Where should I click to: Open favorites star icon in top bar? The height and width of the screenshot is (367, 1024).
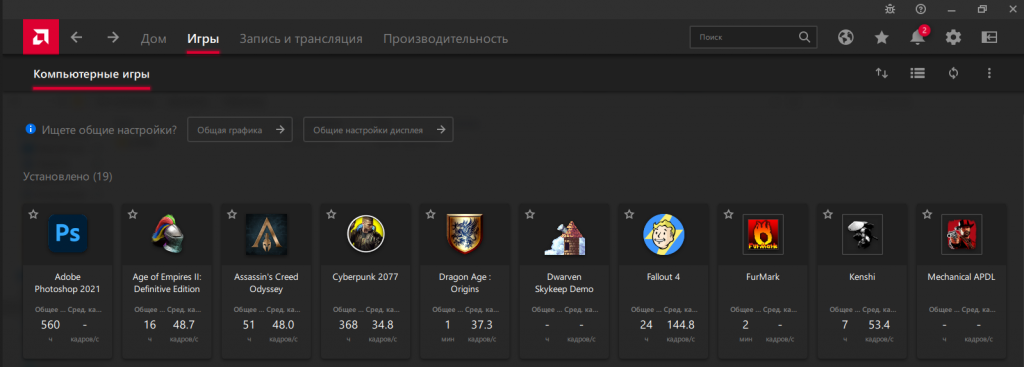click(882, 38)
